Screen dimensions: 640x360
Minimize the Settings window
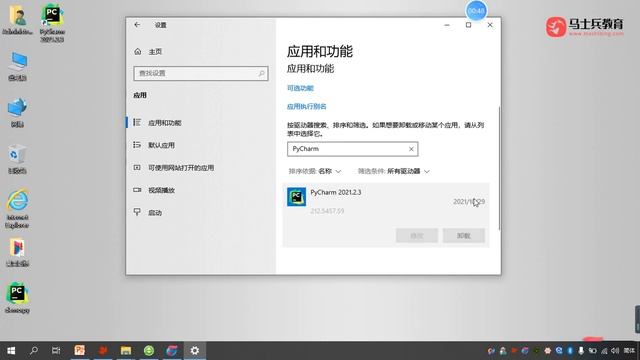pyautogui.click(x=447, y=25)
